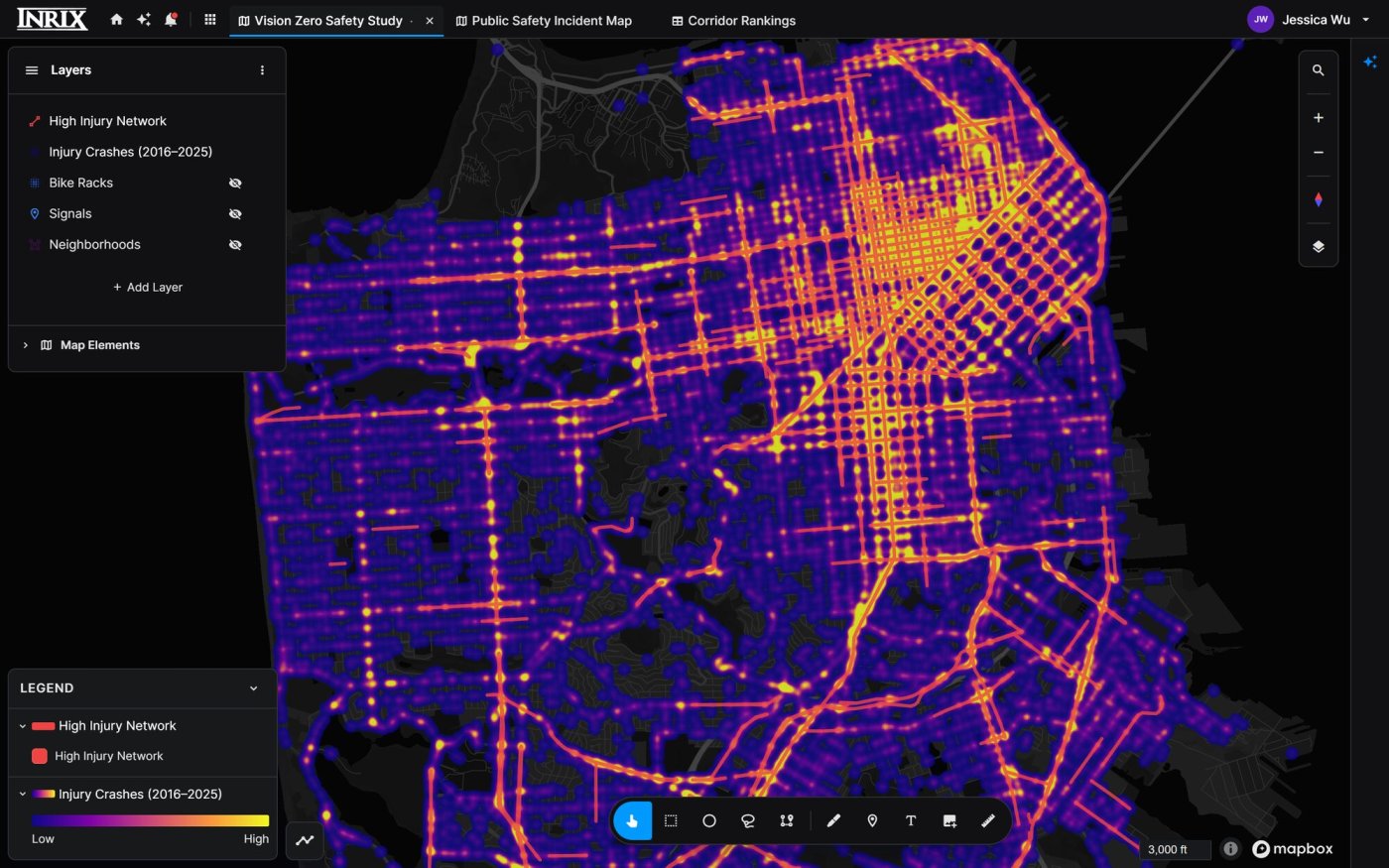Reset map compass north
This screenshot has width=1389, height=868.
point(1318,199)
